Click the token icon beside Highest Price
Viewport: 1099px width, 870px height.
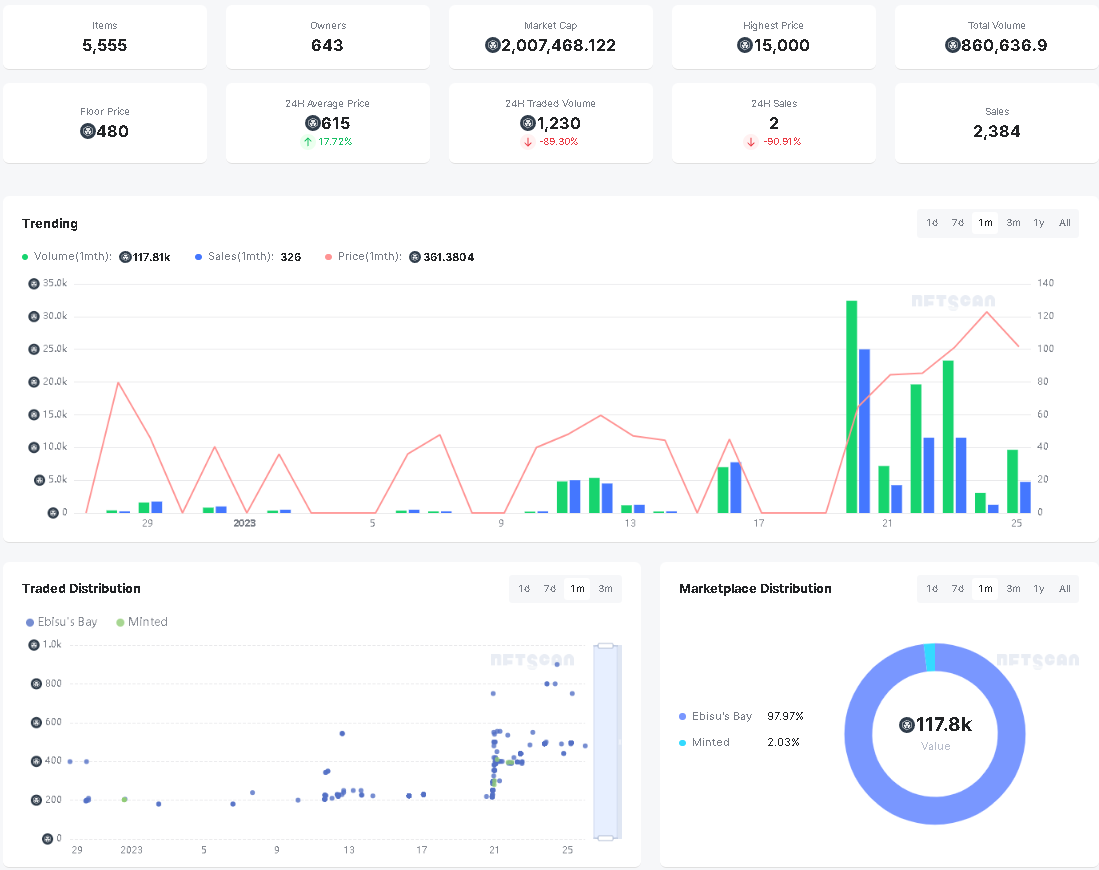pyautogui.click(x=743, y=45)
